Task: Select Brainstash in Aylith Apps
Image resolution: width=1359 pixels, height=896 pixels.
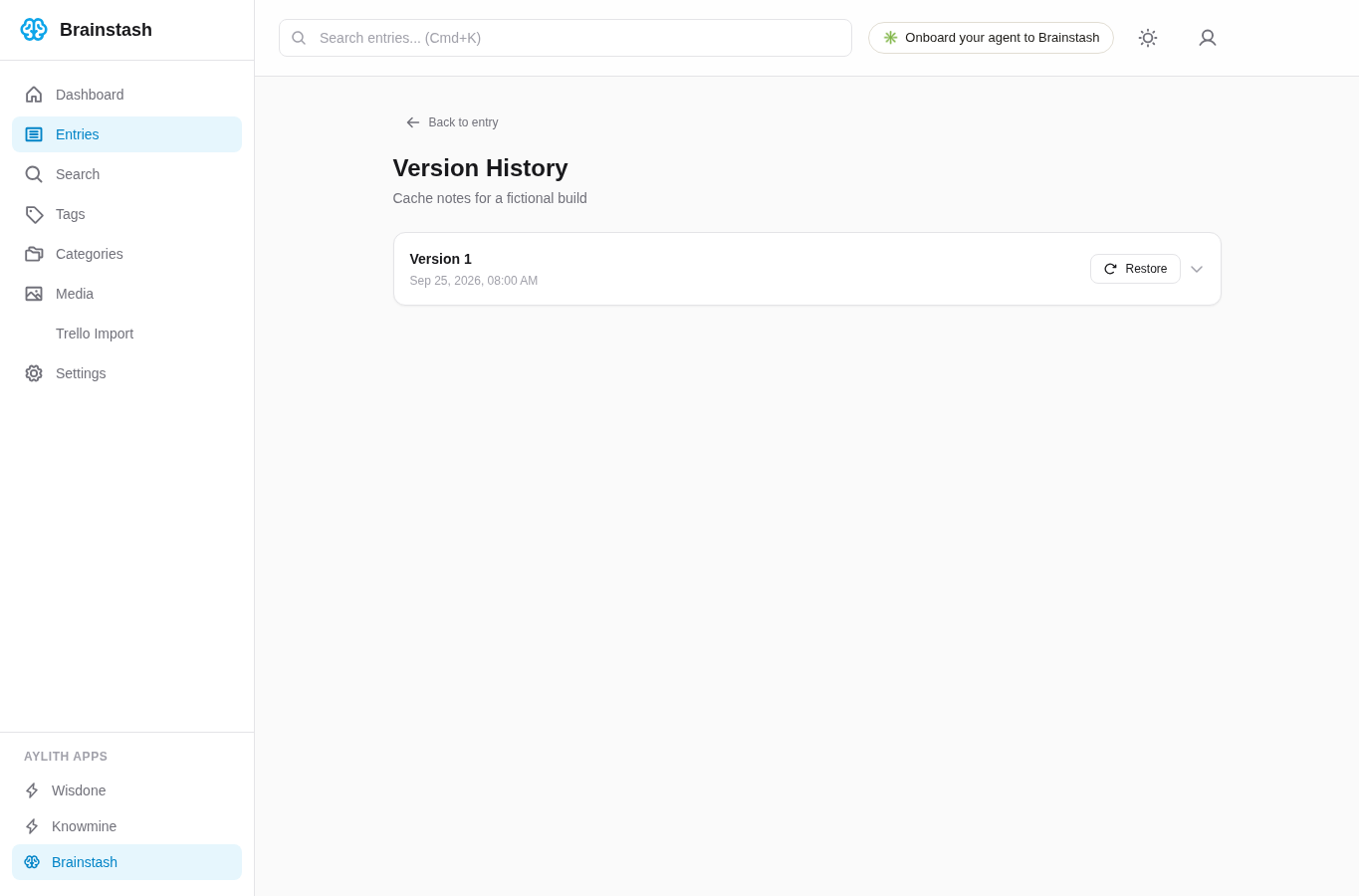Action: point(126,862)
